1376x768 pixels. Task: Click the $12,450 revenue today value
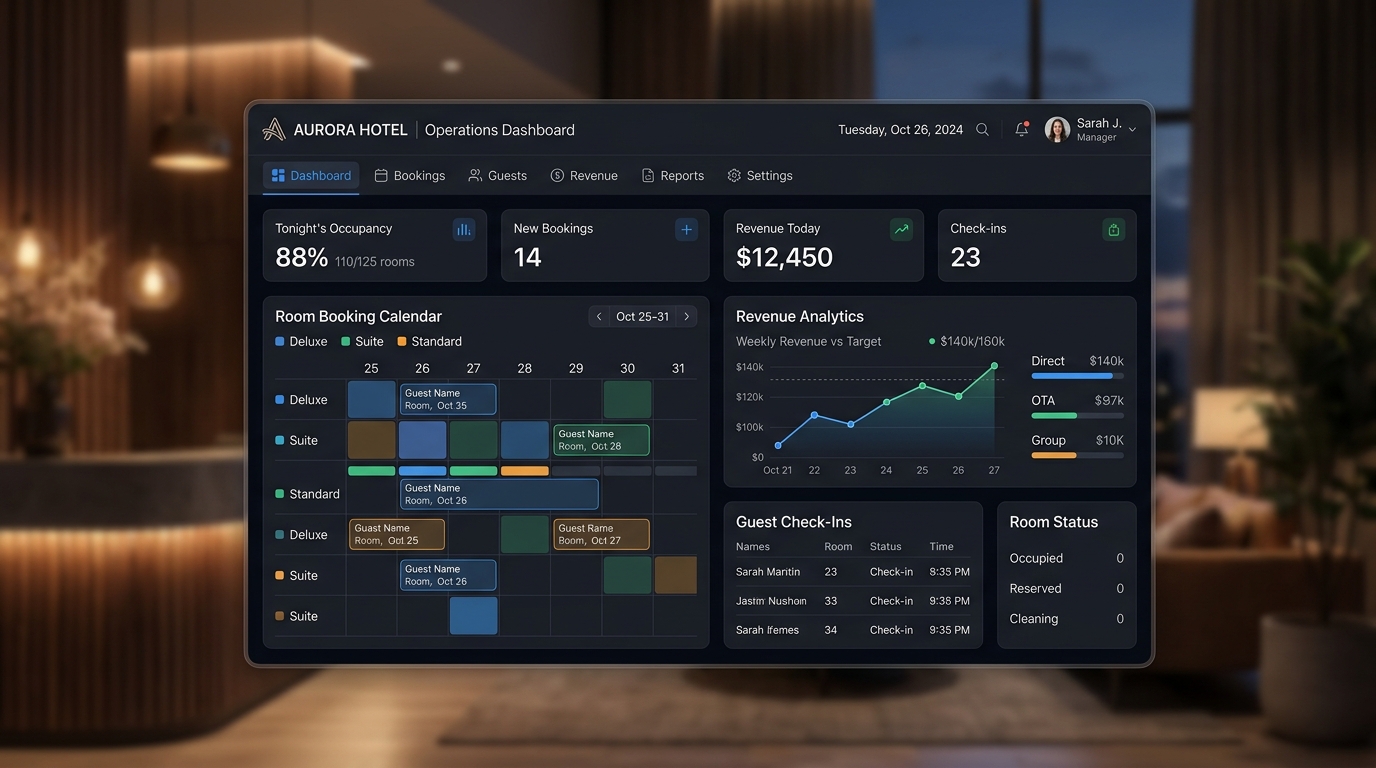pyautogui.click(x=784, y=257)
